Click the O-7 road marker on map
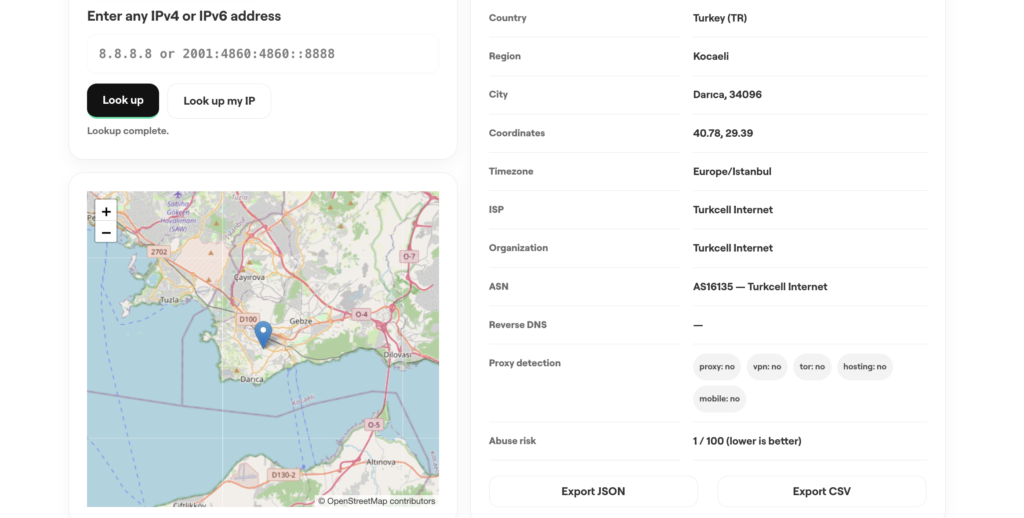This screenshot has width=1024, height=518. coord(409,256)
